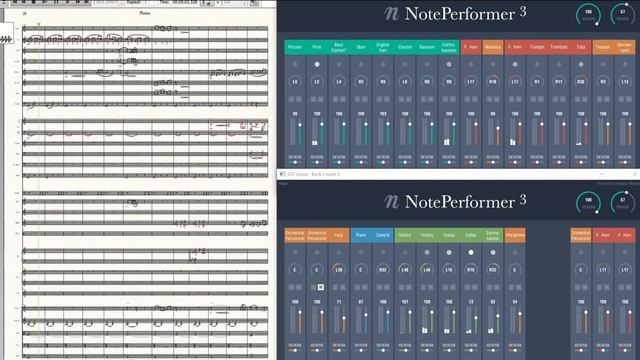Open the Celesta channel name selector

click(383, 235)
